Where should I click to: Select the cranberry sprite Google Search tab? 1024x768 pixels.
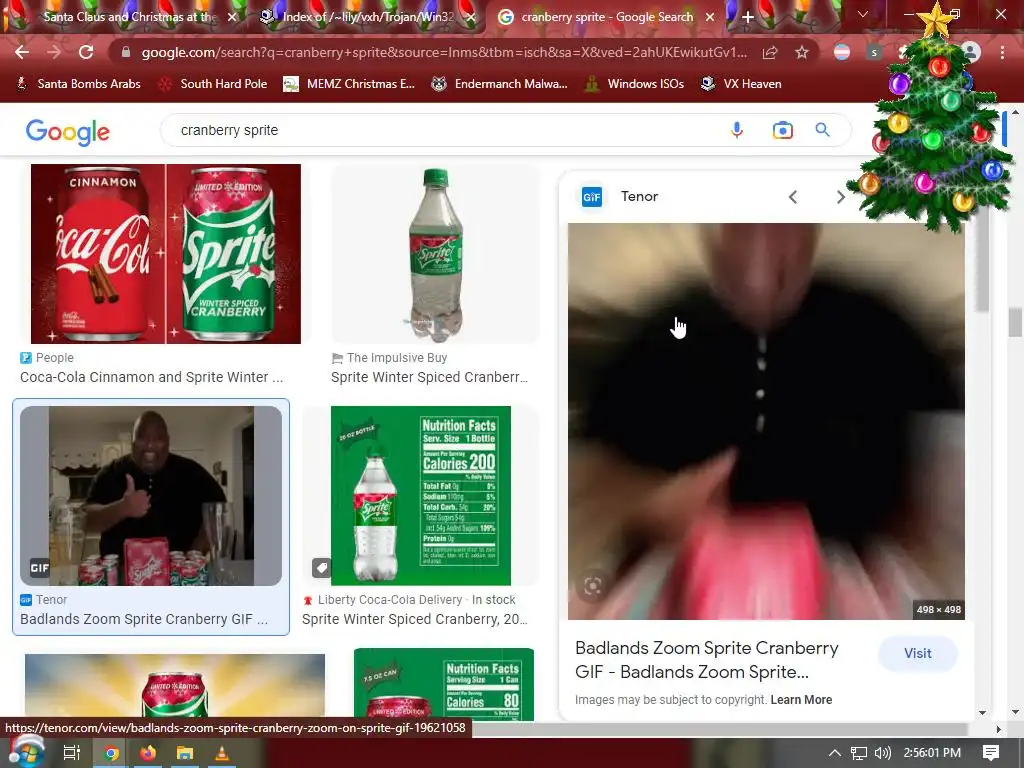pyautogui.click(x=605, y=17)
